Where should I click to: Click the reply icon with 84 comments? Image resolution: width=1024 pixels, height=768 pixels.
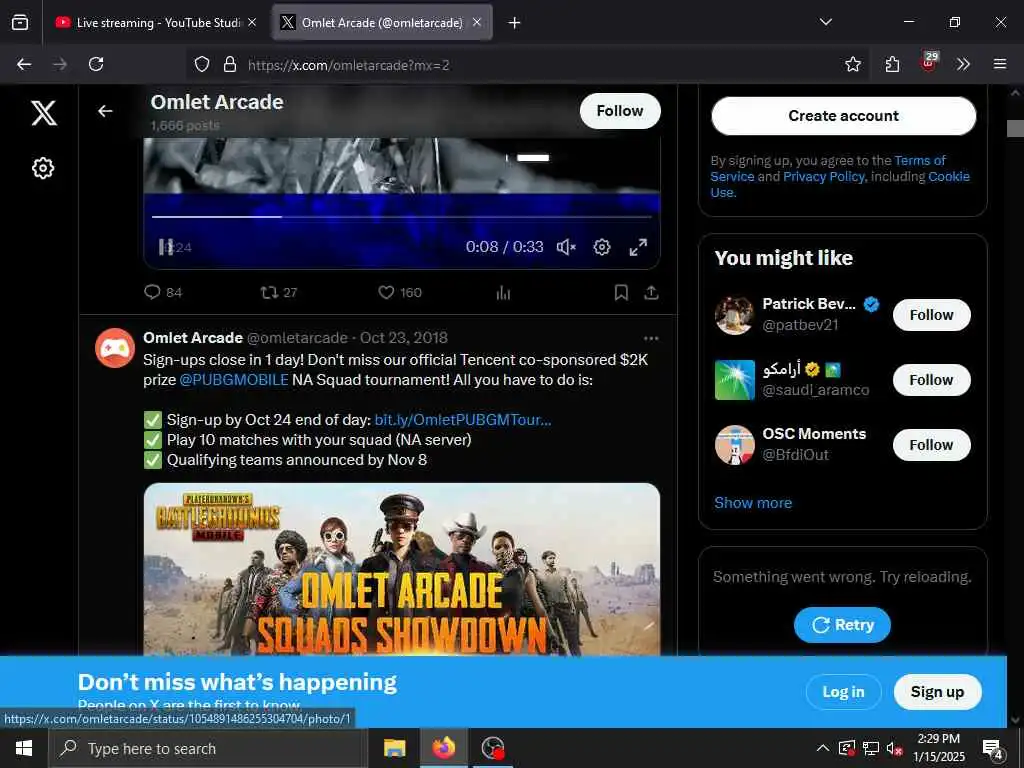click(x=152, y=292)
